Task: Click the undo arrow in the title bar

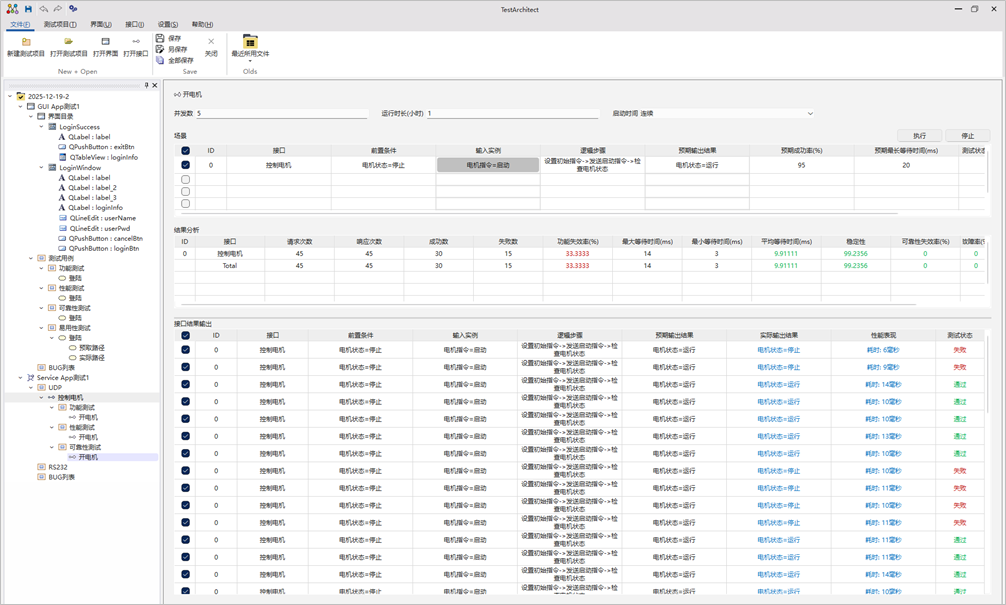Action: [x=43, y=9]
